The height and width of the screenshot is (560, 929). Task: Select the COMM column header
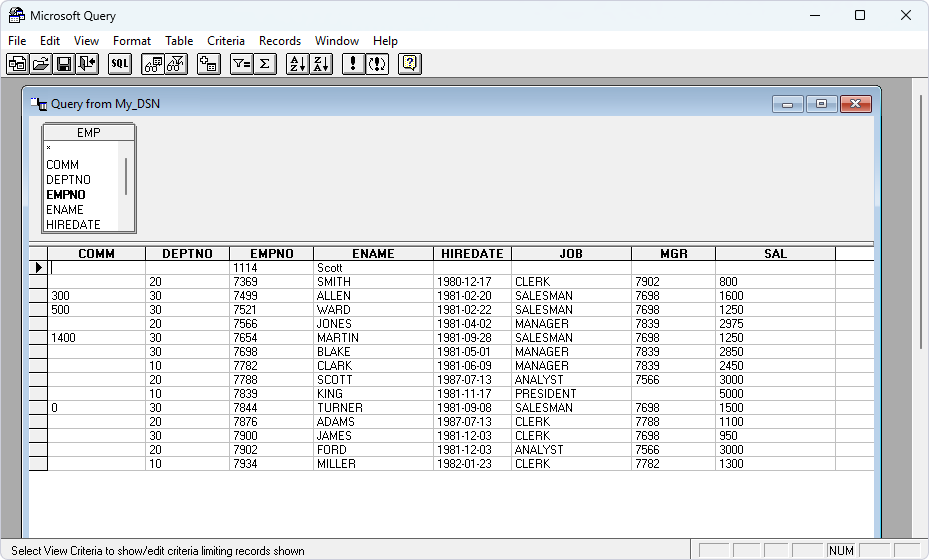click(97, 254)
